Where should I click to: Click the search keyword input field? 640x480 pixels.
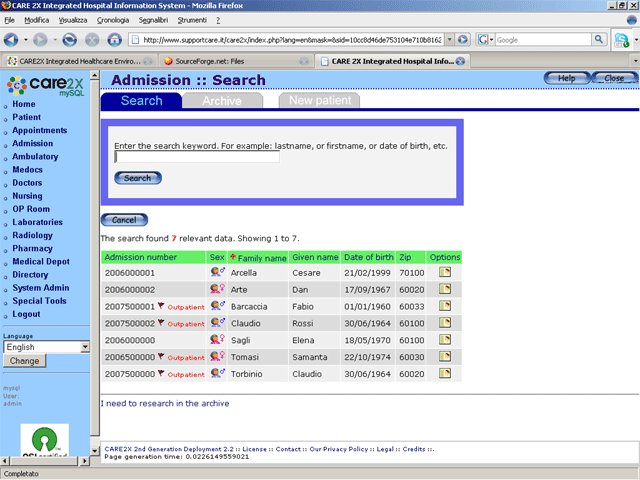coord(197,157)
